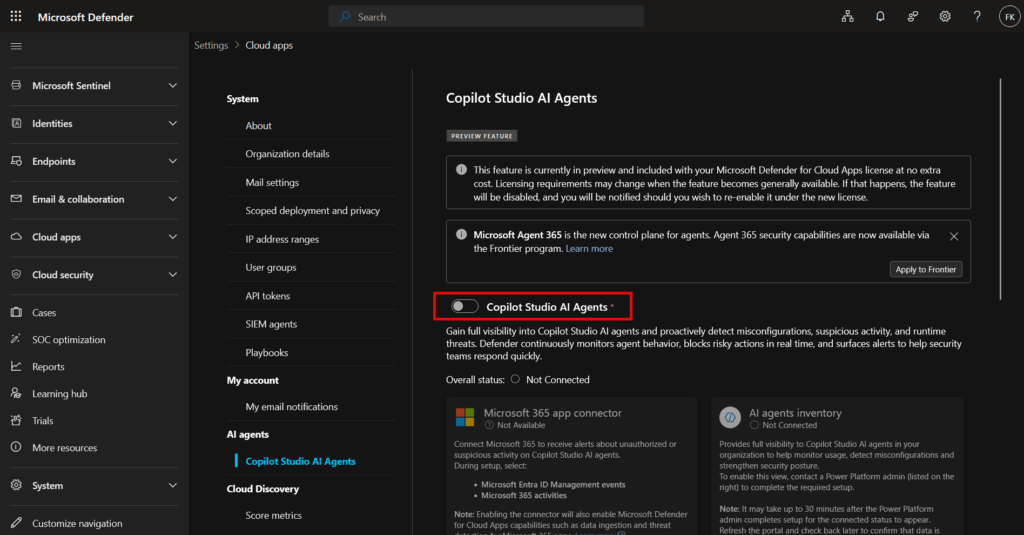
Task: Click the Overall status Not Connected text
Action: [558, 380]
